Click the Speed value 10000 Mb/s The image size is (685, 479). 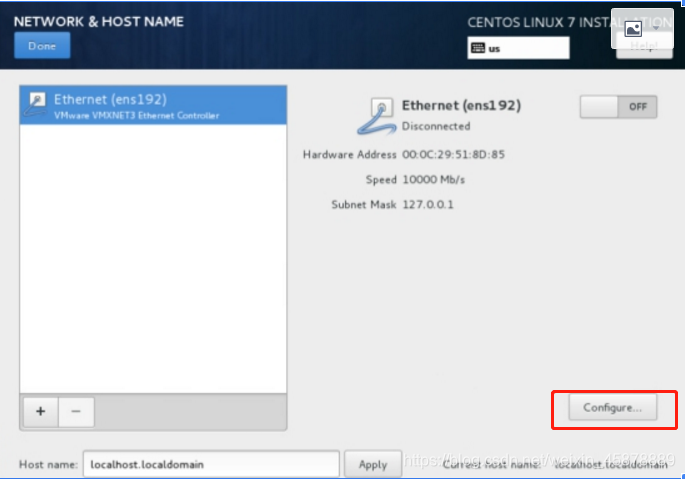(x=433, y=180)
